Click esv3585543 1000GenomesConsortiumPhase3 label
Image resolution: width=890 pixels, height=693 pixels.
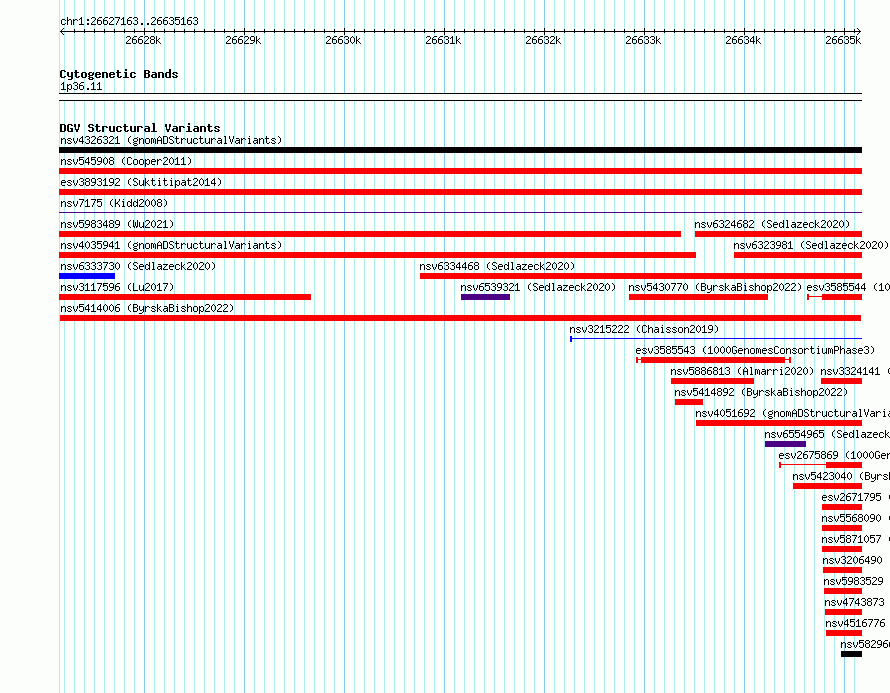point(755,350)
